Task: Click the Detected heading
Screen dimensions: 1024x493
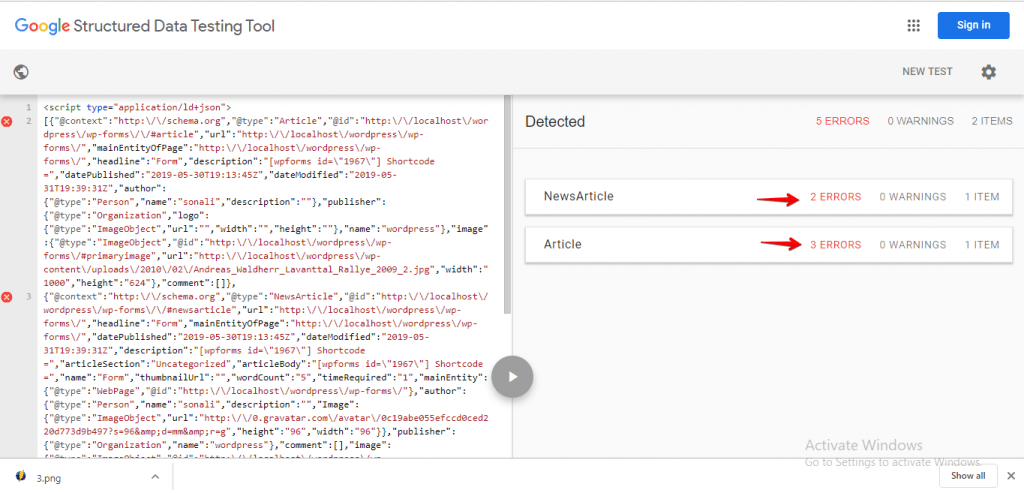Action: (555, 121)
